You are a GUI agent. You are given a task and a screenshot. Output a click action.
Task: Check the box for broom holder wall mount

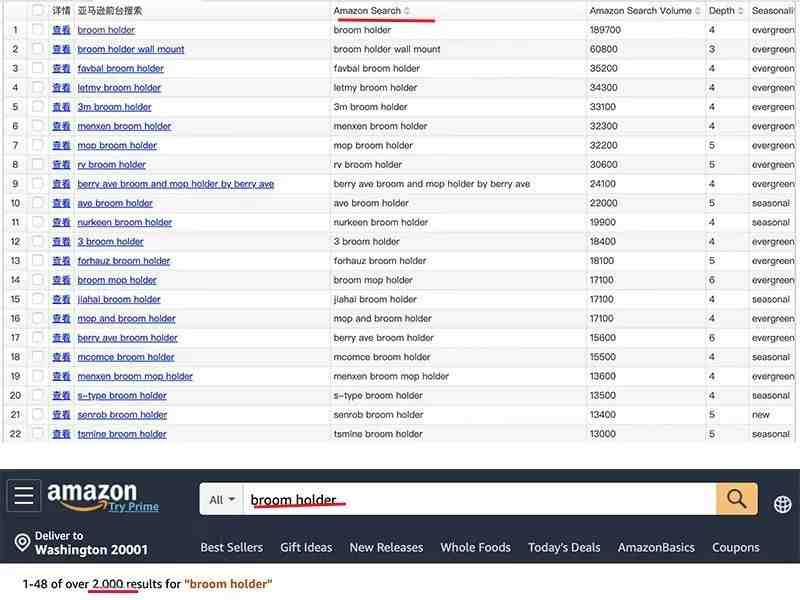37,49
